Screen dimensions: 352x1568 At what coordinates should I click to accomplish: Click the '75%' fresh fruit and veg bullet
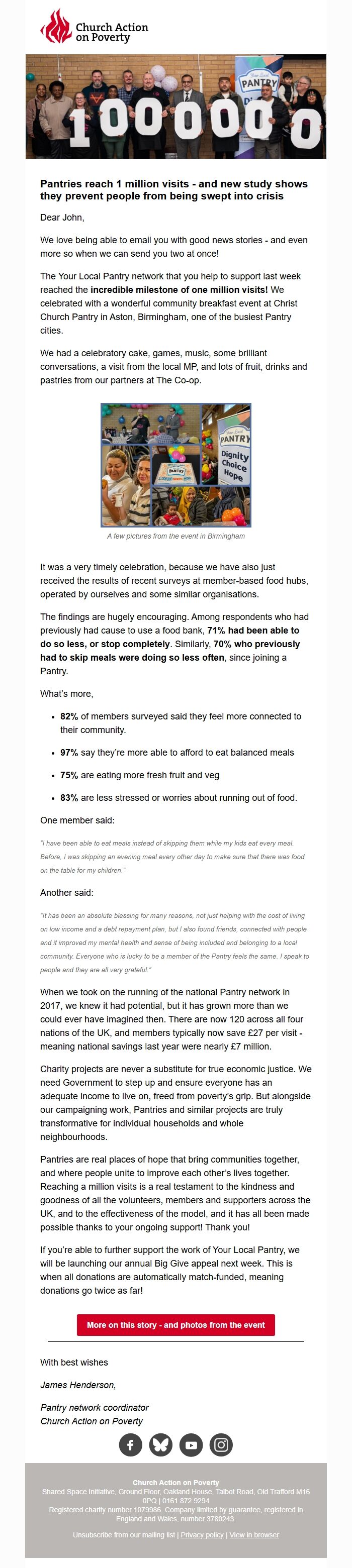coord(139,775)
